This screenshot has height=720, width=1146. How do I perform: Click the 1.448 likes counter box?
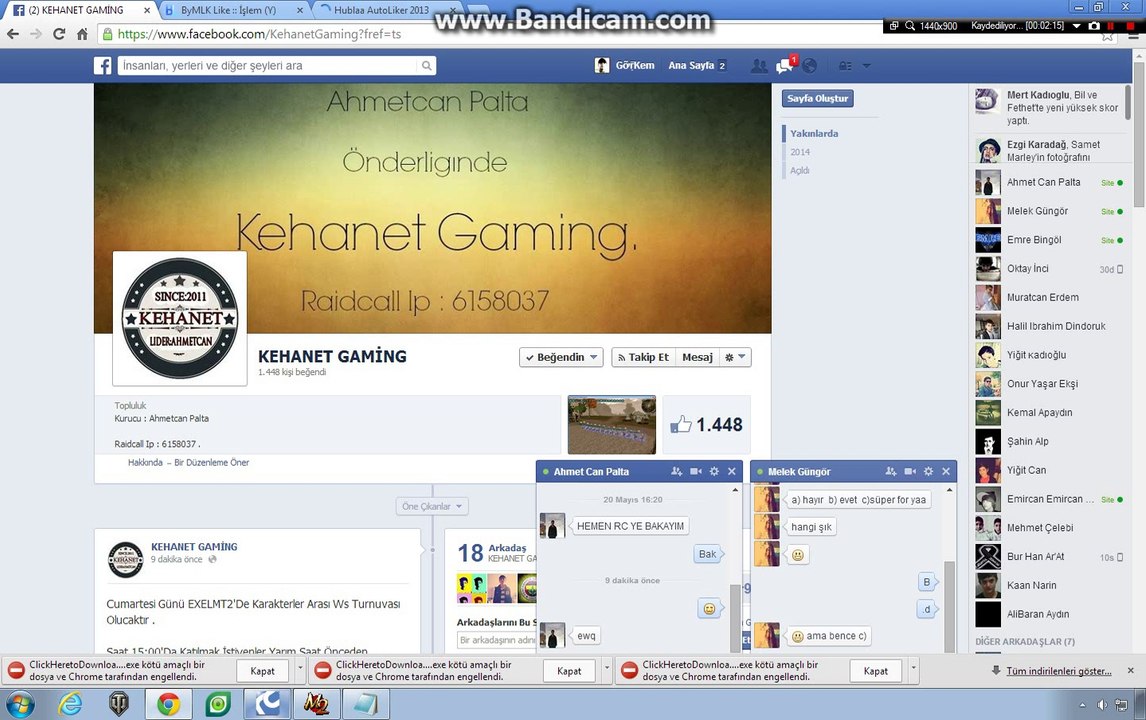pyautogui.click(x=707, y=425)
